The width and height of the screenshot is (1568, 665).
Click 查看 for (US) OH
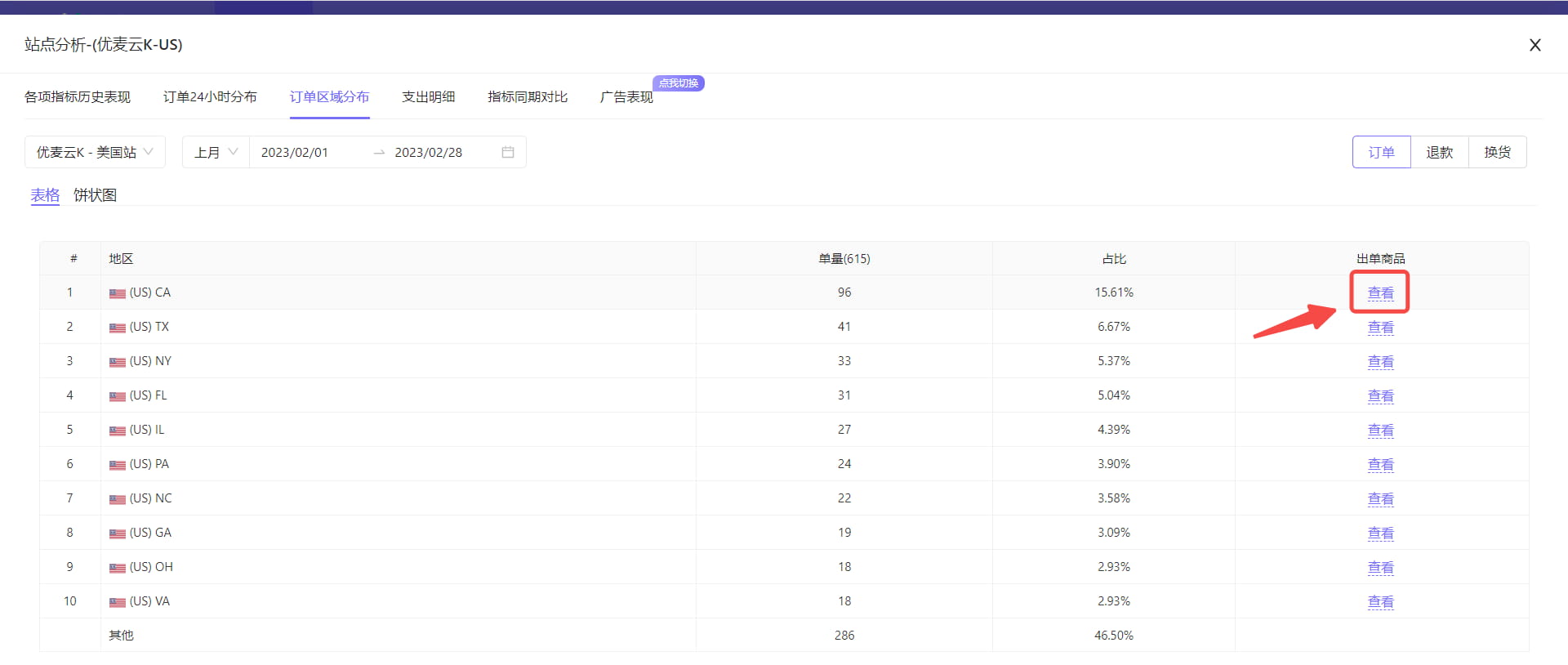tap(1381, 567)
